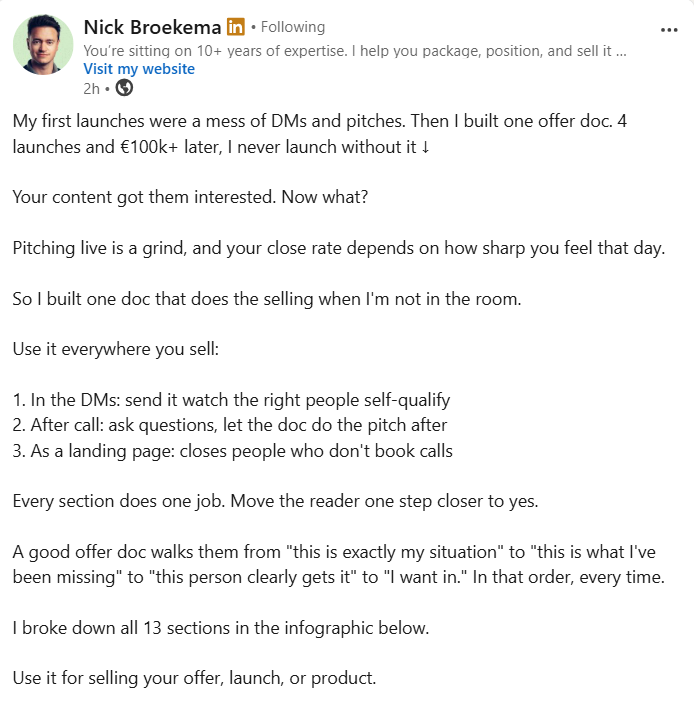Click the 'Your content got them interested' line
Image resolution: width=694 pixels, height=707 pixels.
190,197
